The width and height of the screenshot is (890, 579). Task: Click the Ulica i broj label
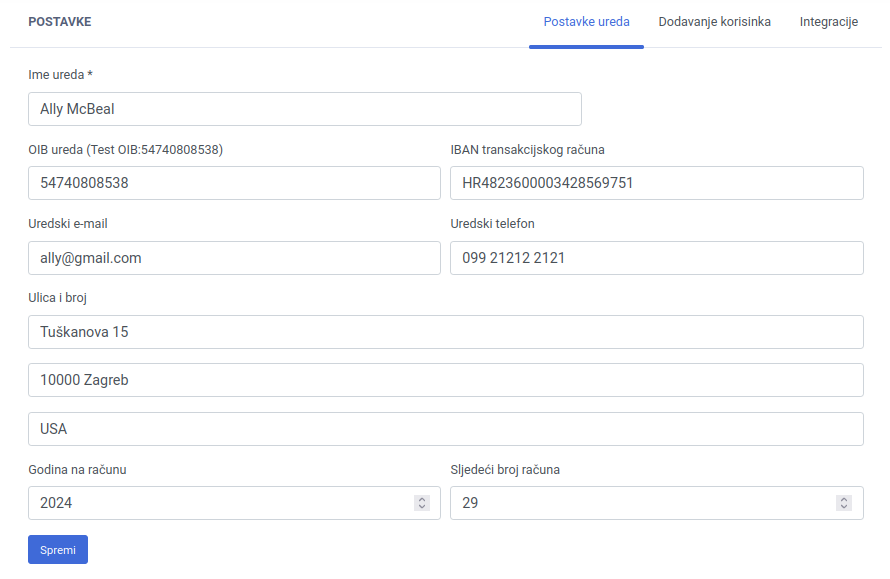click(x=64, y=298)
